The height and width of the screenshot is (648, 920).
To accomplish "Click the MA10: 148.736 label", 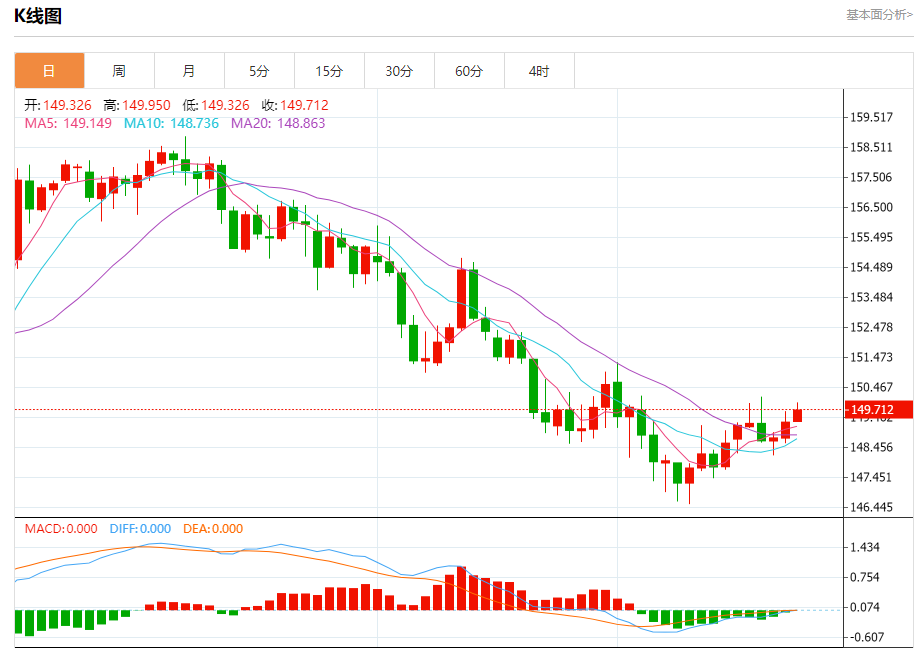I will tap(171, 123).
